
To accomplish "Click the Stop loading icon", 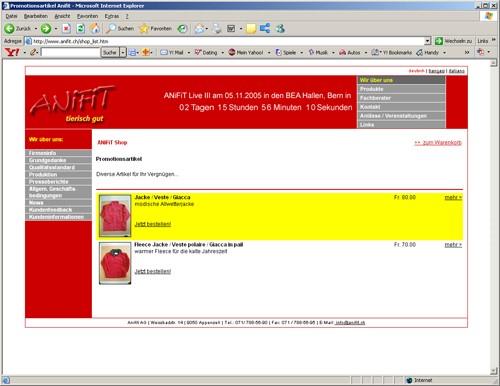I will pos(66,29).
